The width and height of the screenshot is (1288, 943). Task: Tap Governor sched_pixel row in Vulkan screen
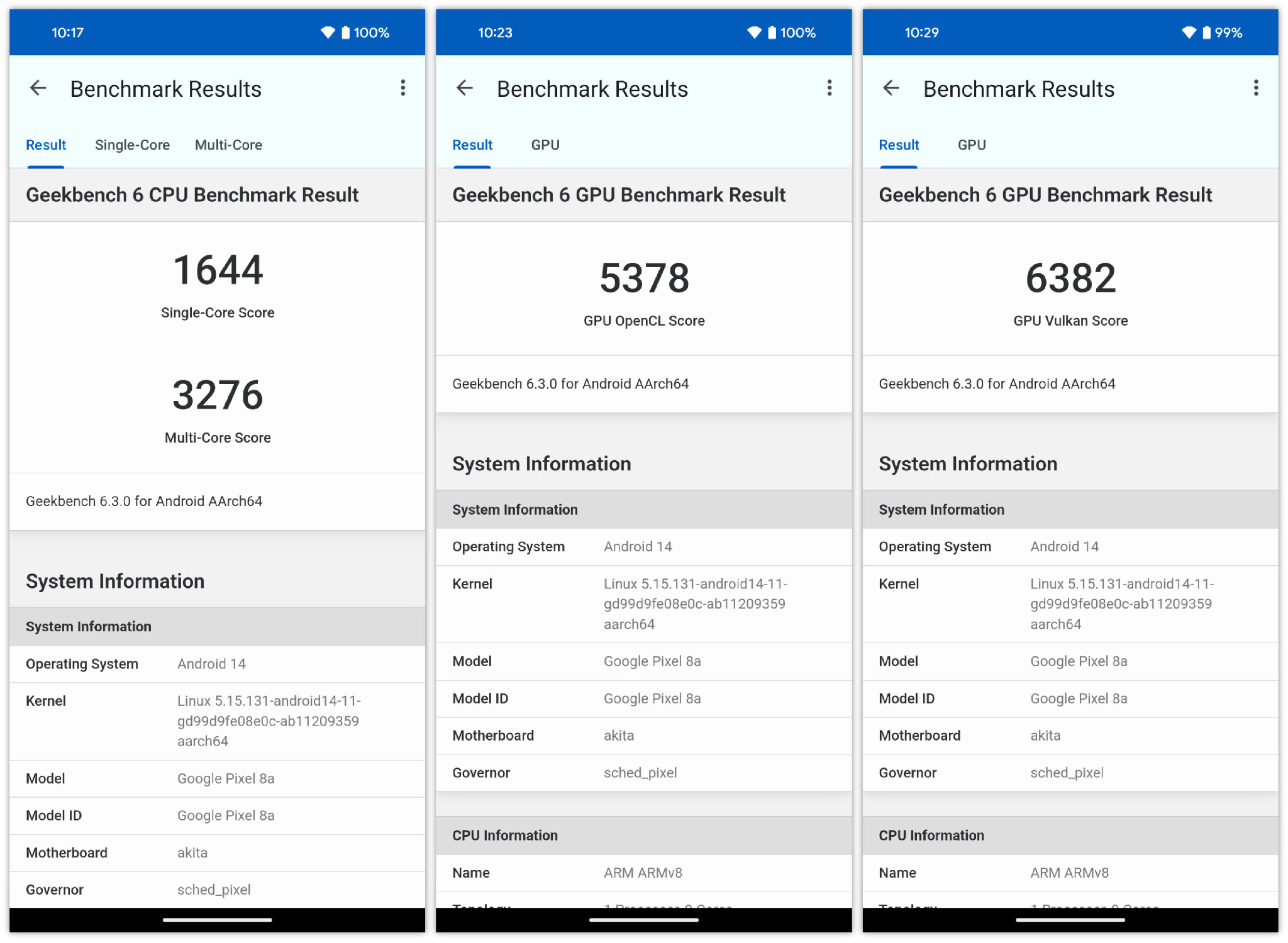click(1070, 773)
